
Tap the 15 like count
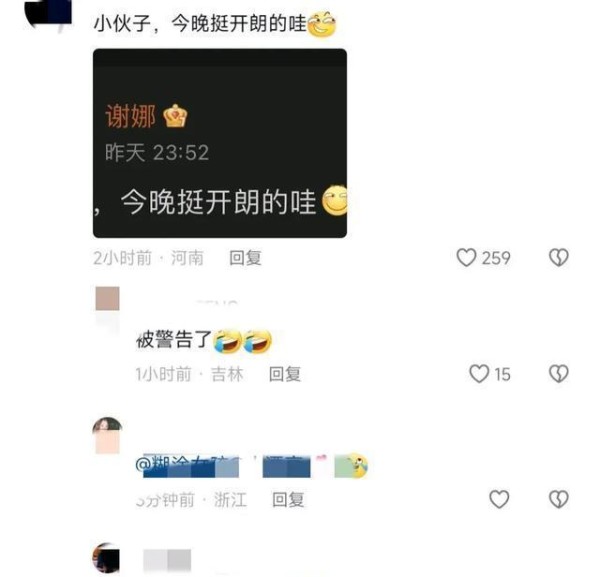pos(502,374)
